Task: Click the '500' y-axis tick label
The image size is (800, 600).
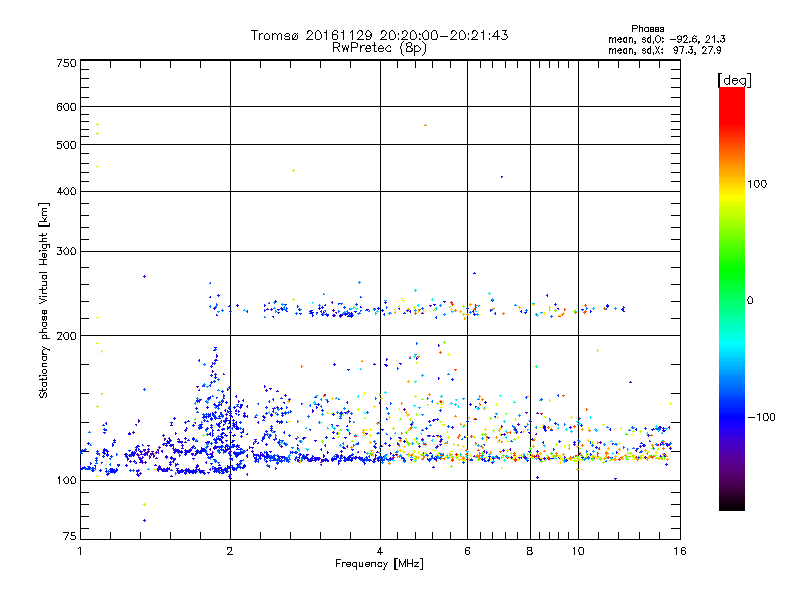Action: pos(66,145)
